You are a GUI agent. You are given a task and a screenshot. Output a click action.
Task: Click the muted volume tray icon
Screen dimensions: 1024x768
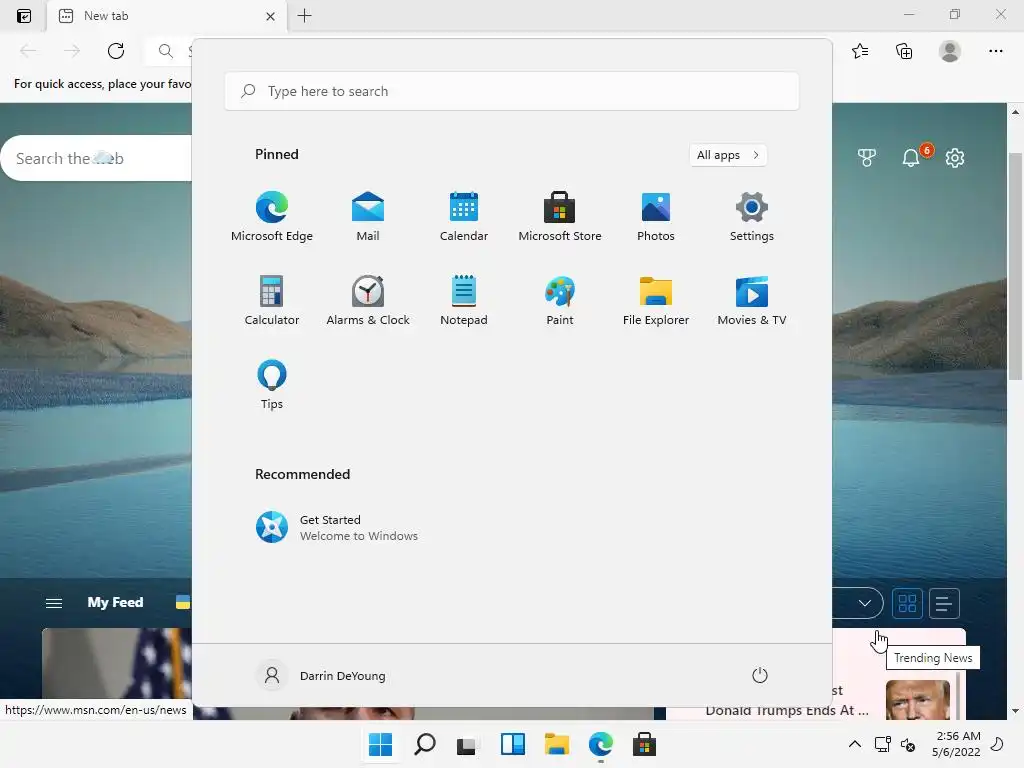(x=908, y=744)
